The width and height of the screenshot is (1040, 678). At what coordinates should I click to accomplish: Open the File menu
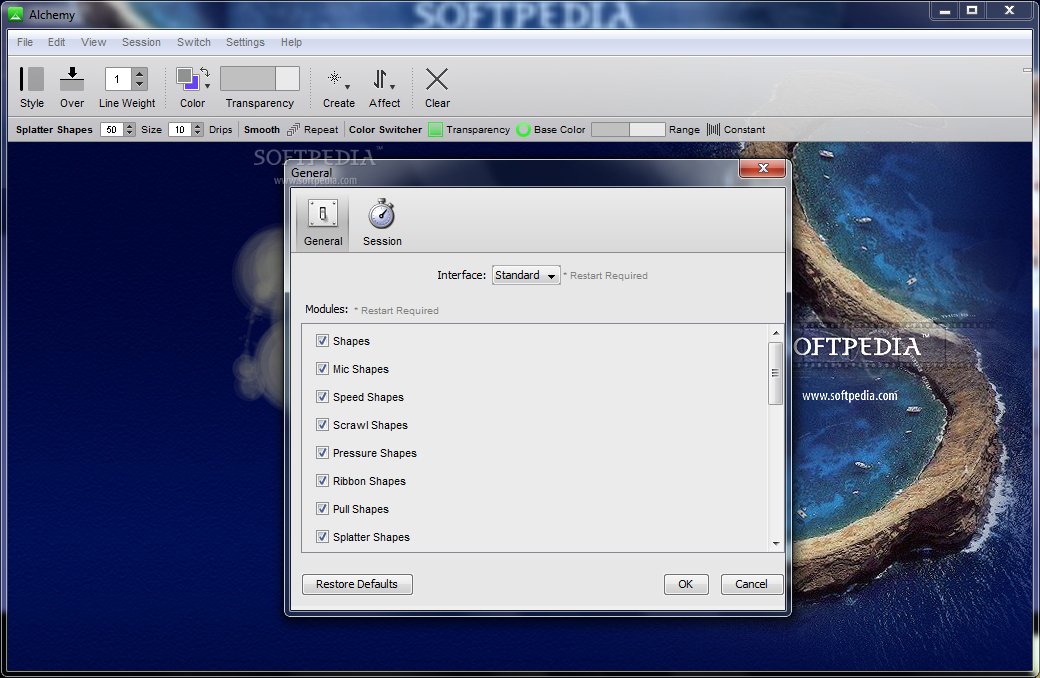[x=25, y=42]
